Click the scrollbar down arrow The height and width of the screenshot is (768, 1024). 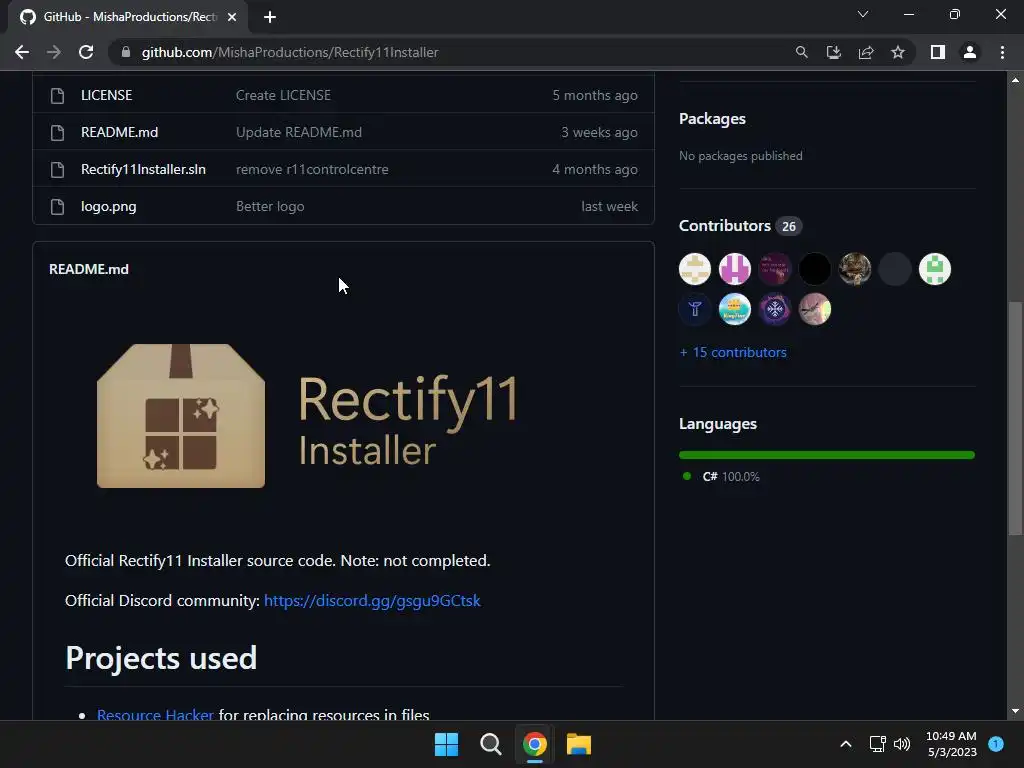(x=1015, y=711)
